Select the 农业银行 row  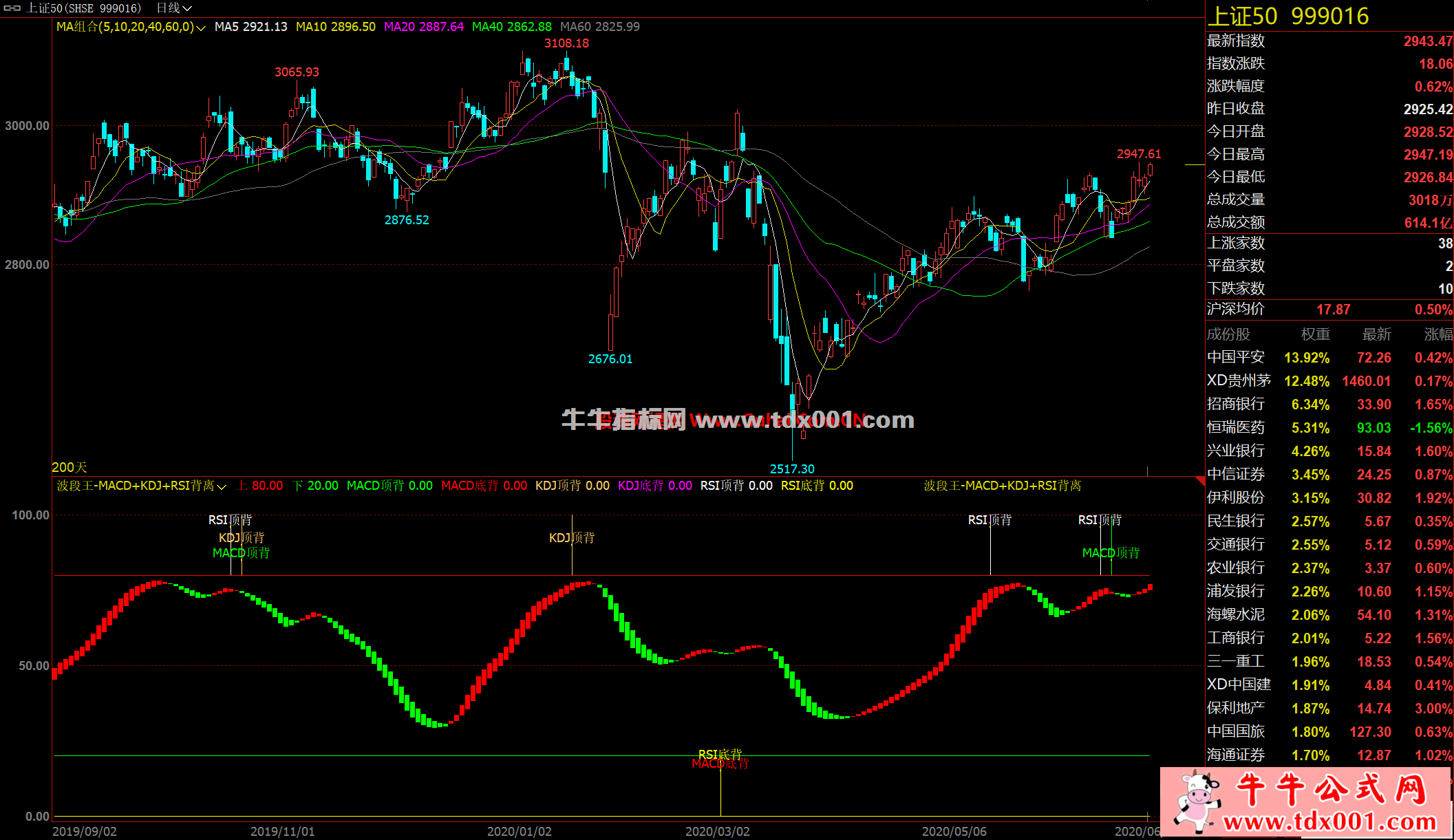[1329, 568]
